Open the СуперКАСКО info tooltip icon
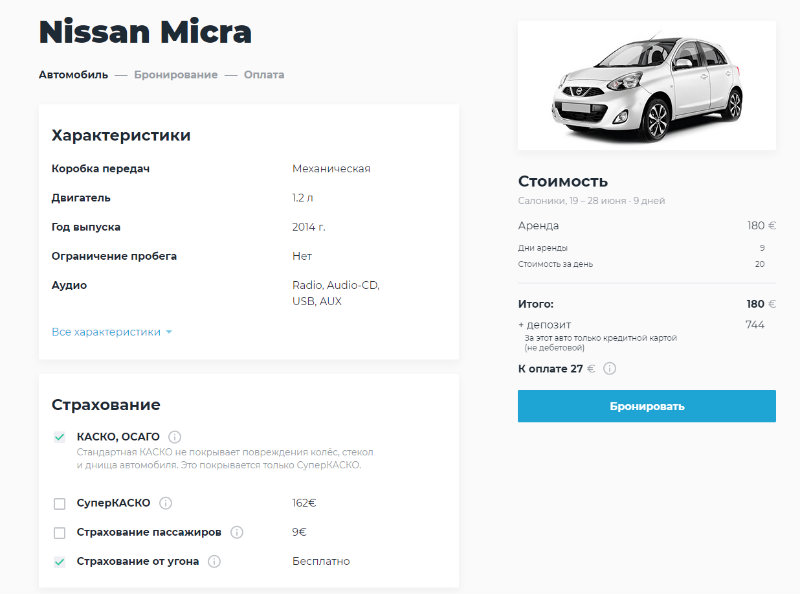Image resolution: width=800 pixels, height=594 pixels. coord(166,503)
